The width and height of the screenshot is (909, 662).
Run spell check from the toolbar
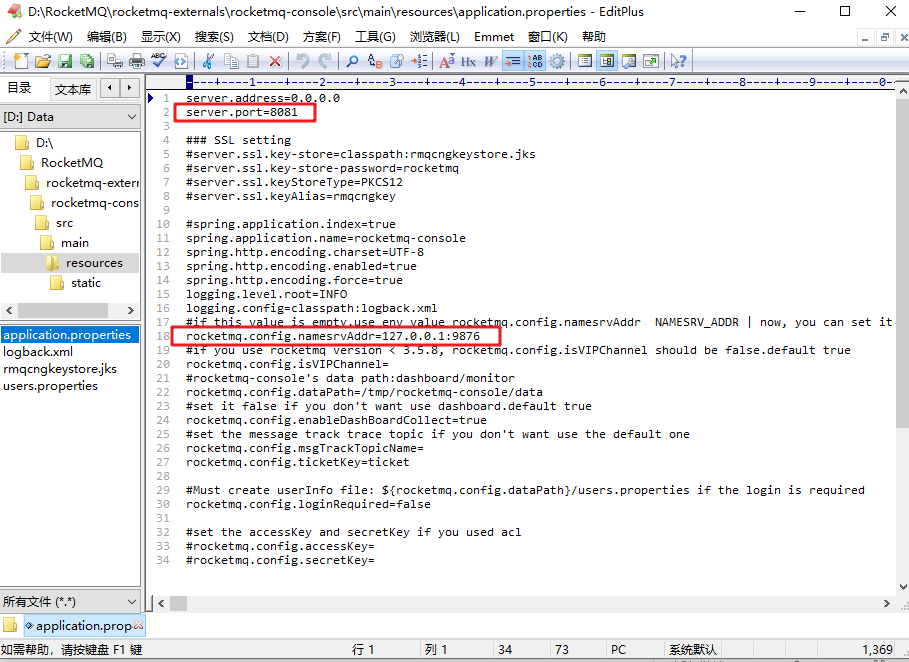[x=158, y=61]
